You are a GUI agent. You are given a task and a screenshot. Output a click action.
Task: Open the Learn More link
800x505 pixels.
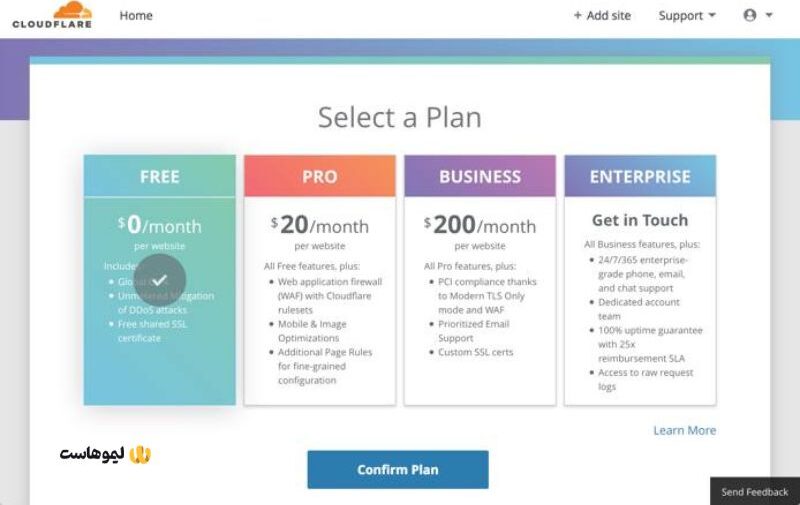click(x=685, y=431)
